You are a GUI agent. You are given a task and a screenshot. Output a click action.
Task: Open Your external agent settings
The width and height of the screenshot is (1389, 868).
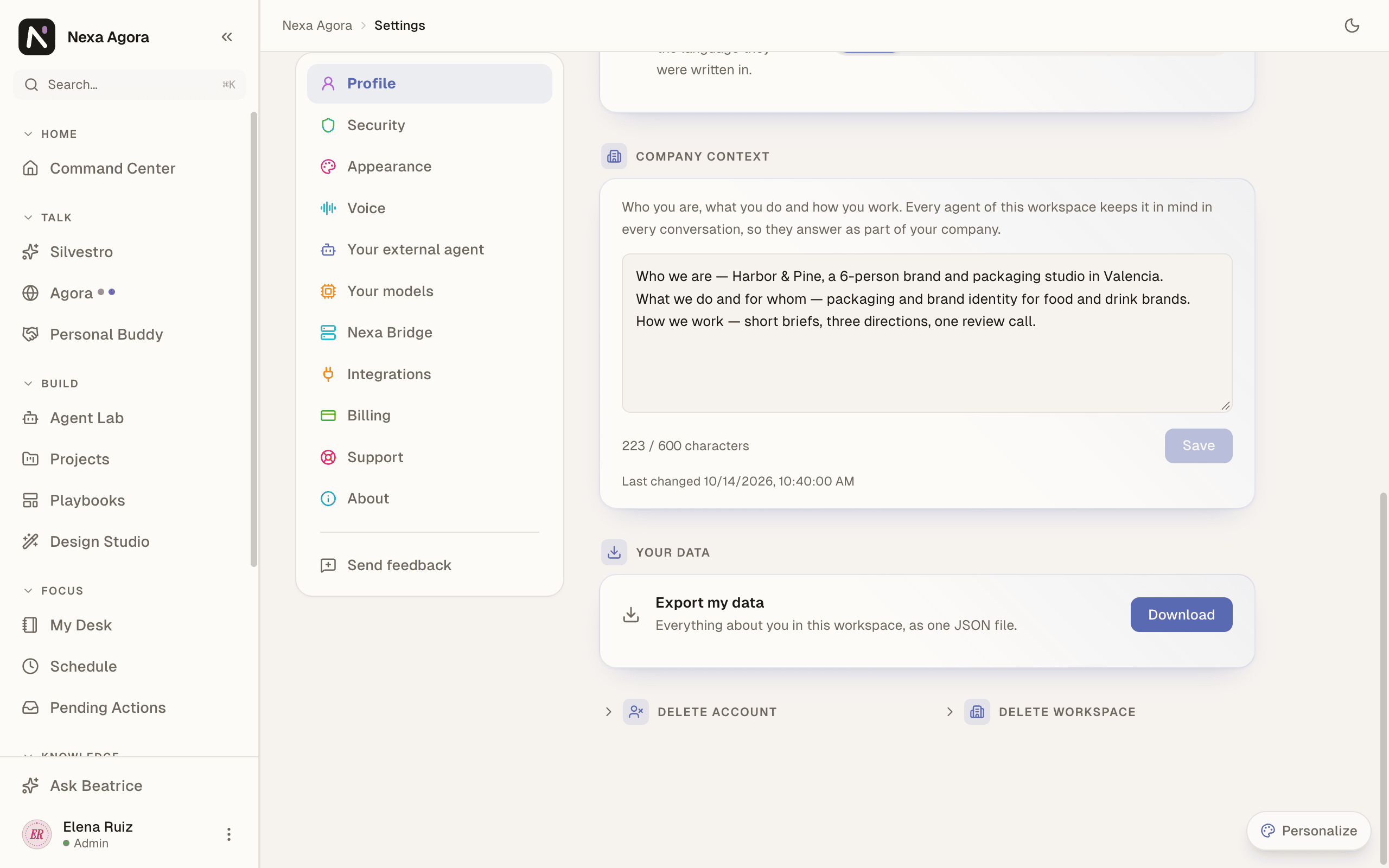(x=429, y=249)
